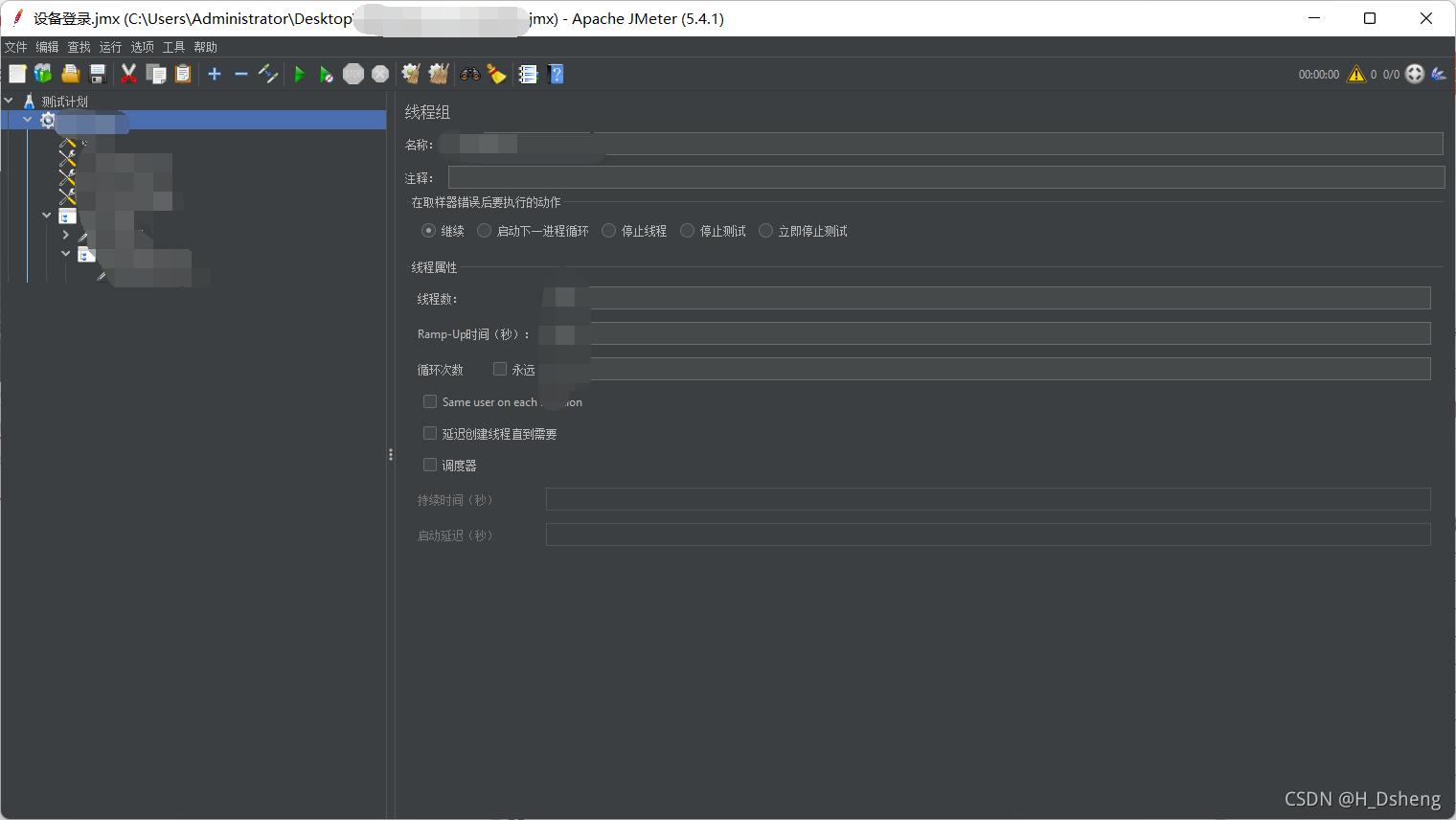
Task: Save the test plan with floppy icon
Action: [x=97, y=74]
